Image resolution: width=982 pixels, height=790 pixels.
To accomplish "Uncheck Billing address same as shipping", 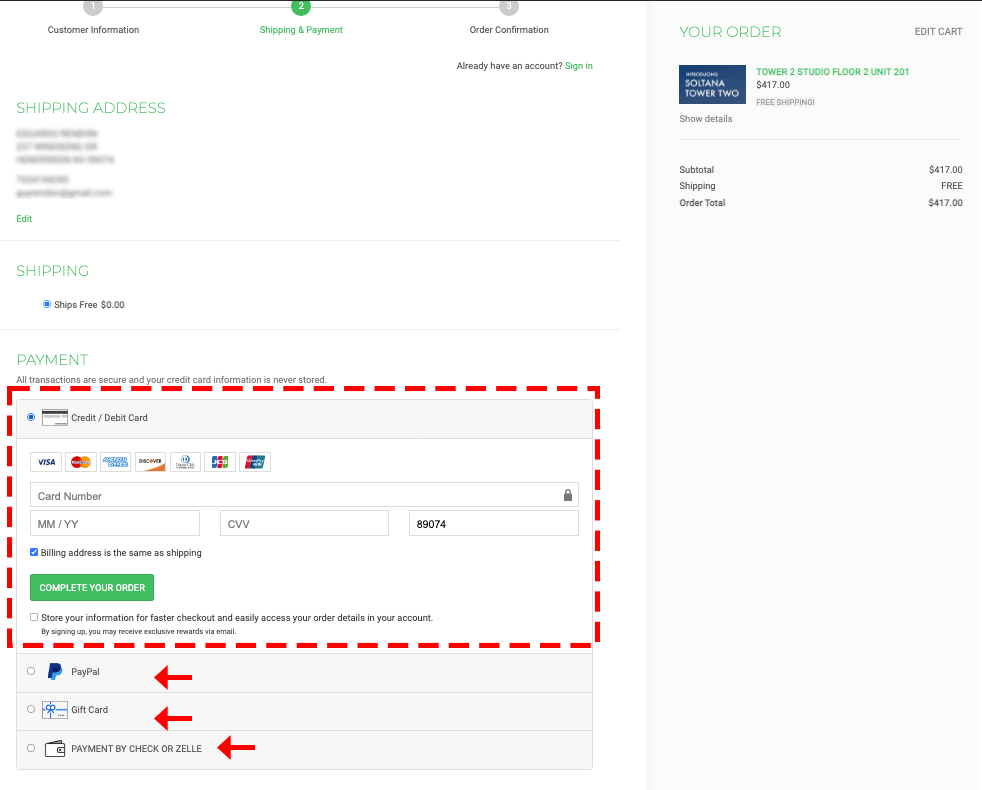I will coord(34,552).
